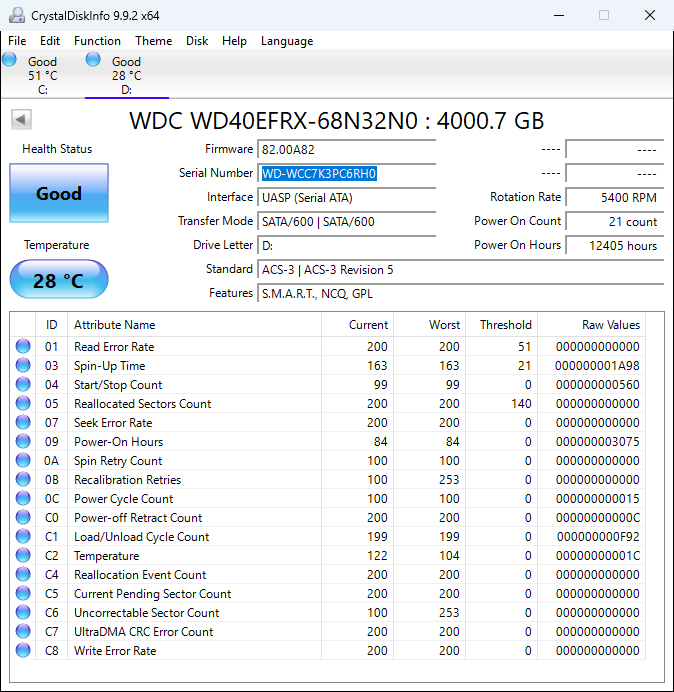
Task: Click status orb for Temperature attribute
Action: click(x=23, y=555)
